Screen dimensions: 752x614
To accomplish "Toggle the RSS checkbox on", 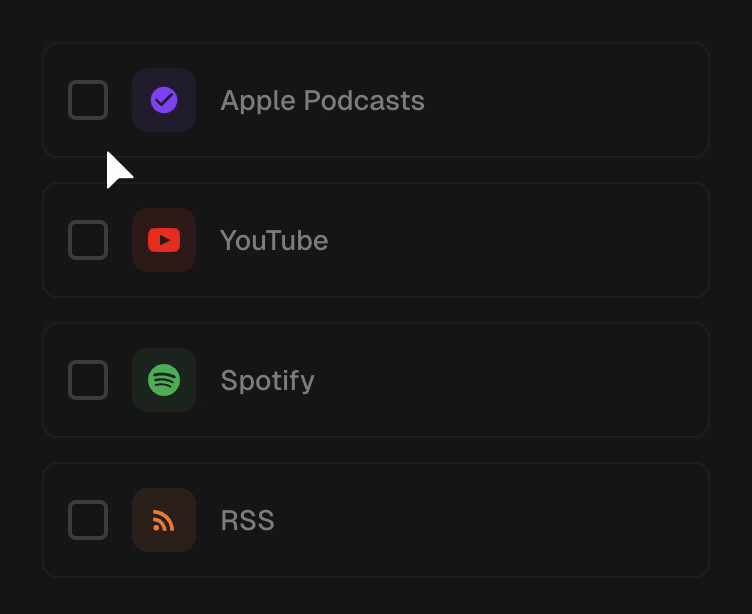I will click(88, 520).
